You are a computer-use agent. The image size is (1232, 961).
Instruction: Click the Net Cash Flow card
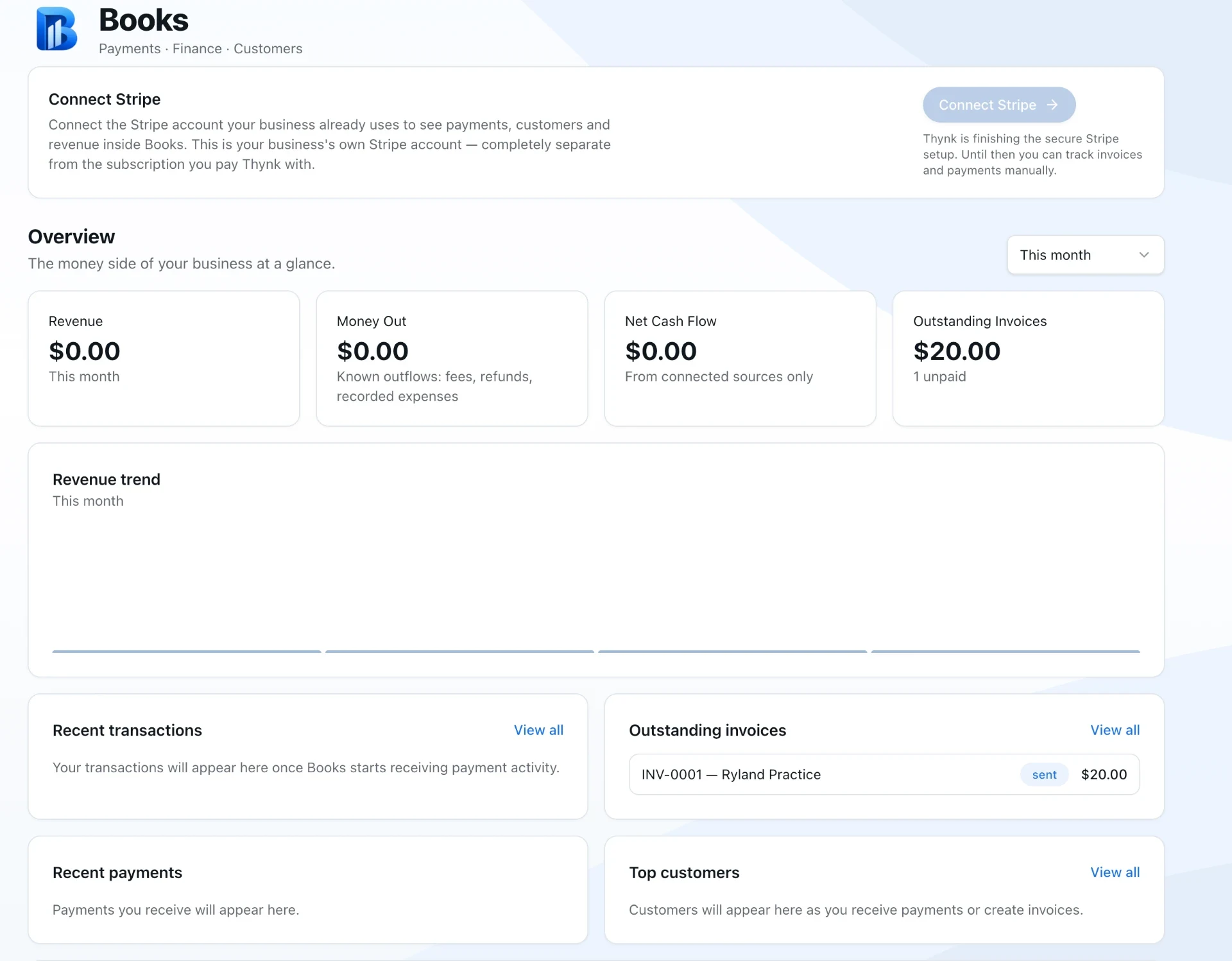coord(740,358)
